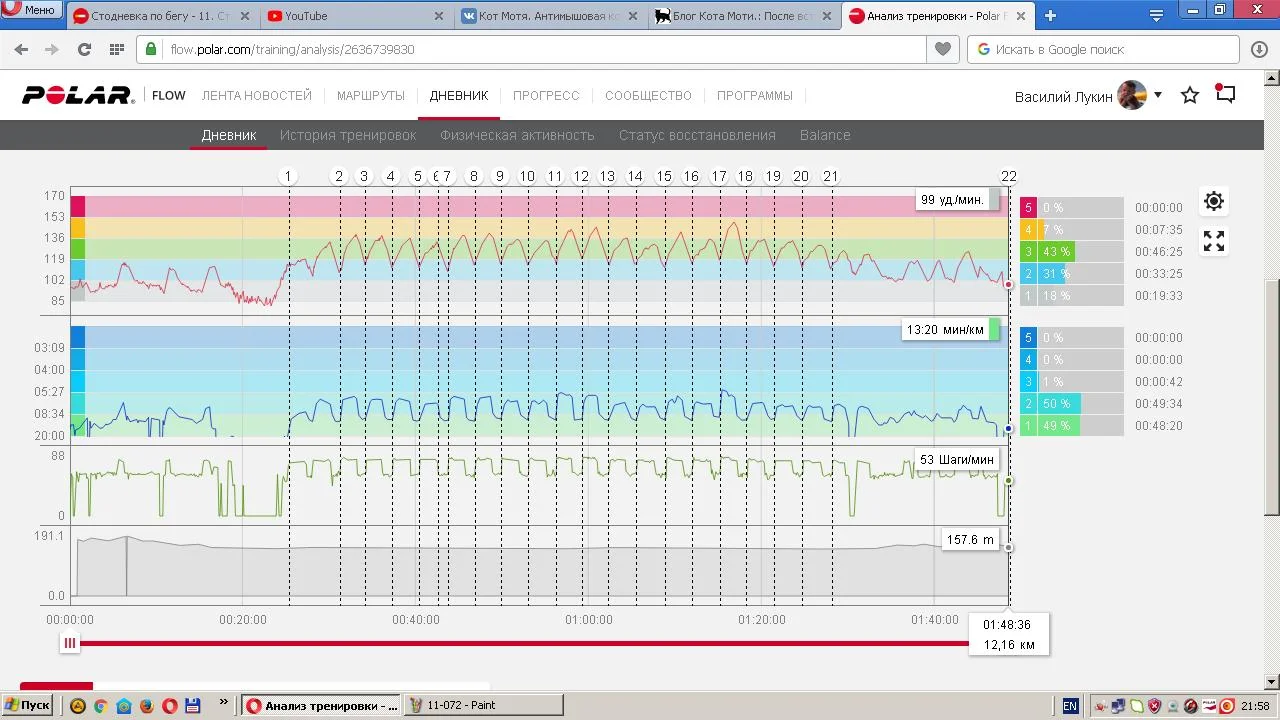Open browser downloads icon
This screenshot has width=1280, height=720.
click(x=1259, y=49)
